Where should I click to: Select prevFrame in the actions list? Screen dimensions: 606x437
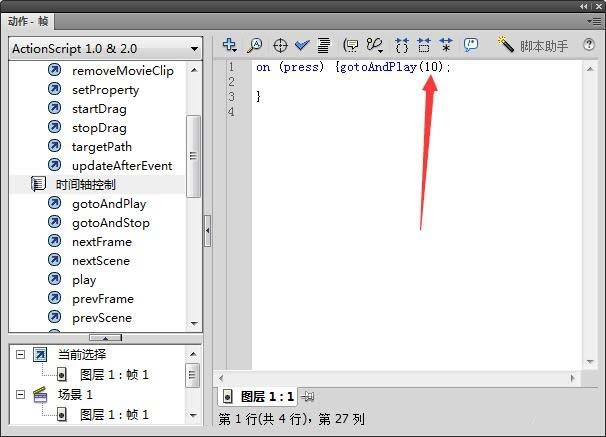[103, 299]
